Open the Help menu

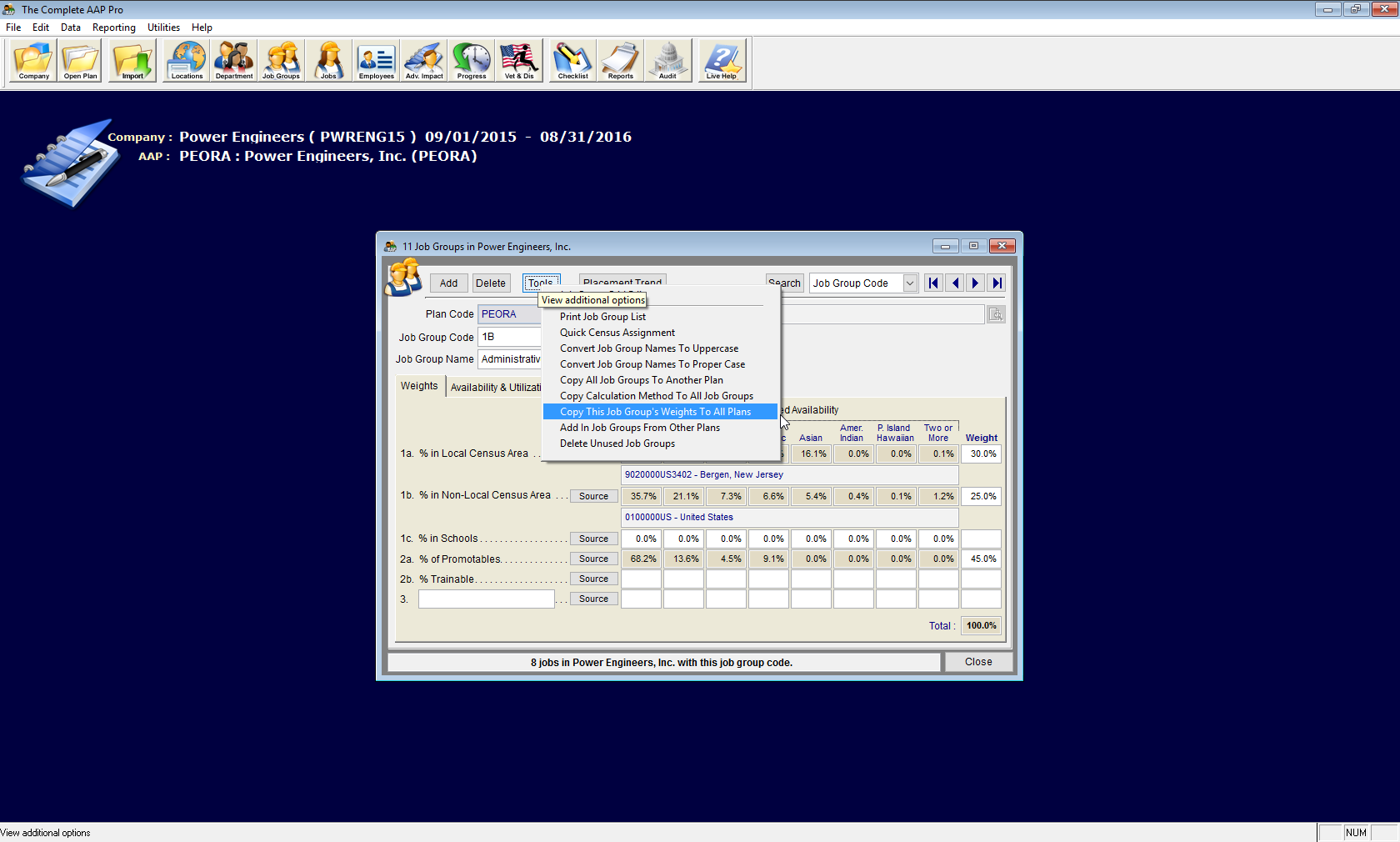pyautogui.click(x=202, y=28)
